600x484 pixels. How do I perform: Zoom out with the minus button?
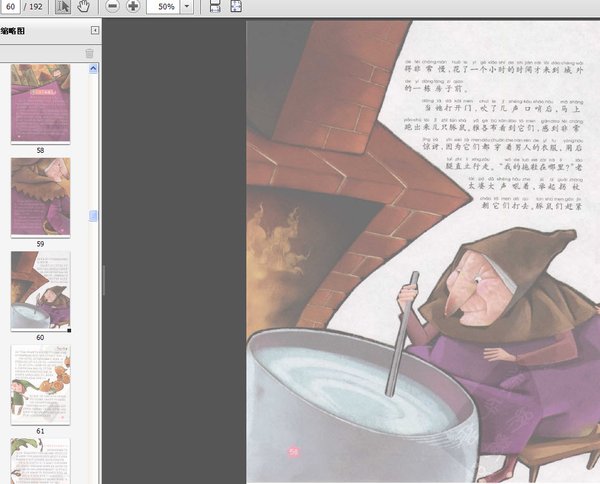tap(112, 6)
